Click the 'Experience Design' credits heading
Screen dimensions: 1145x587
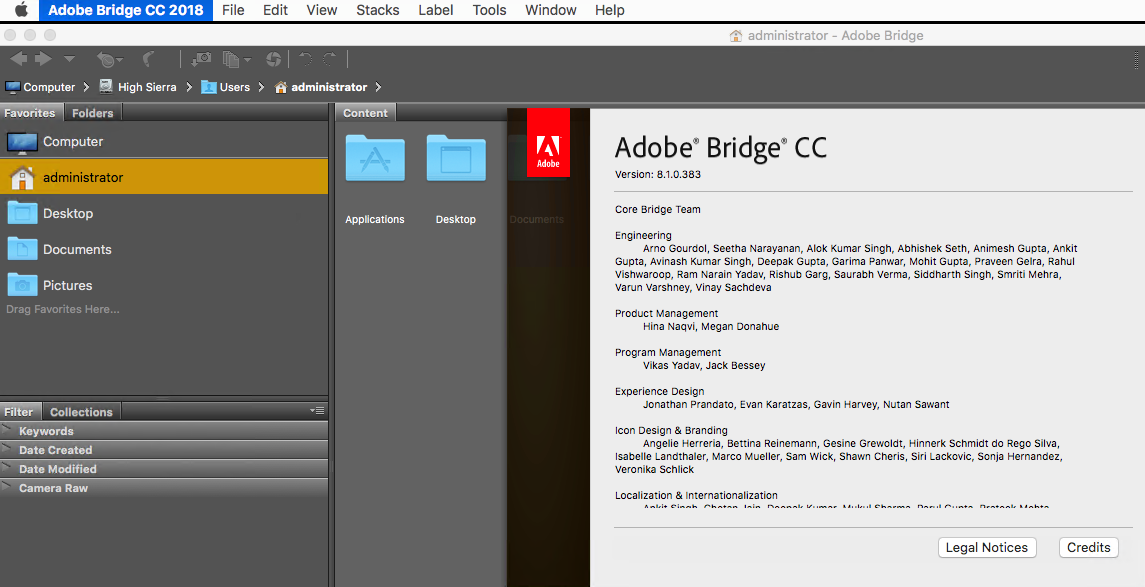pos(659,391)
